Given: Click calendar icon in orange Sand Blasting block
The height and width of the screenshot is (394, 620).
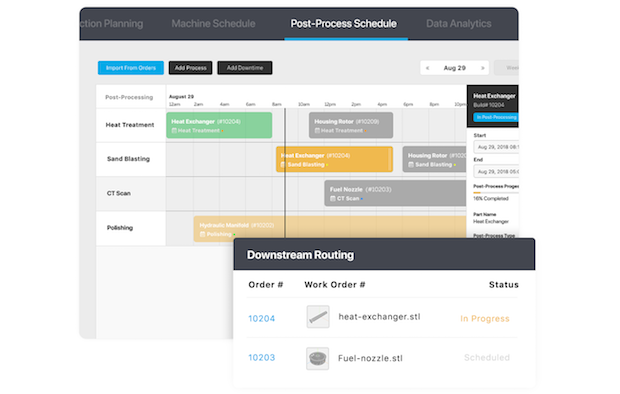Looking at the screenshot, I should coord(283,165).
